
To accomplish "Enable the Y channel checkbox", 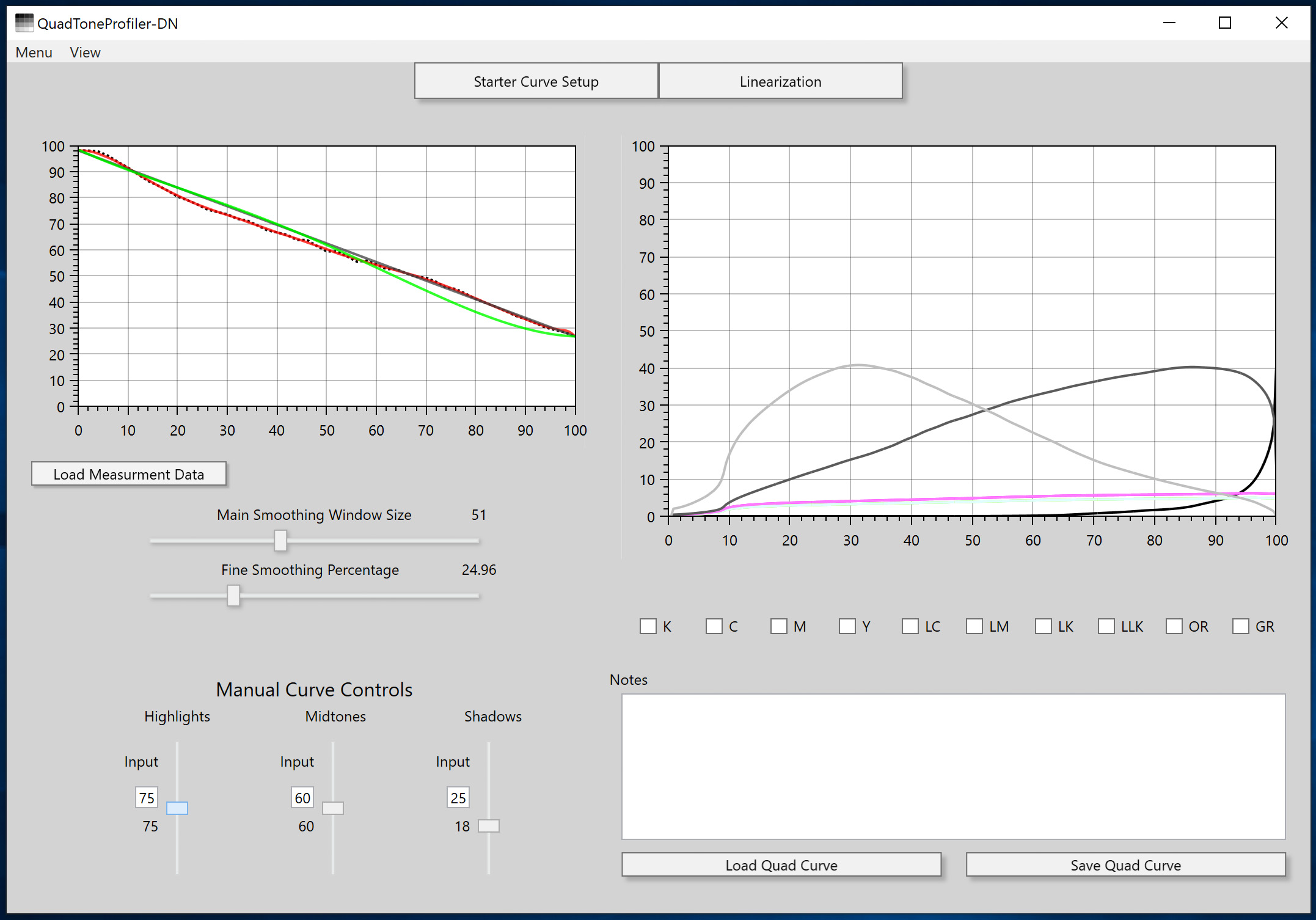I will click(x=847, y=626).
